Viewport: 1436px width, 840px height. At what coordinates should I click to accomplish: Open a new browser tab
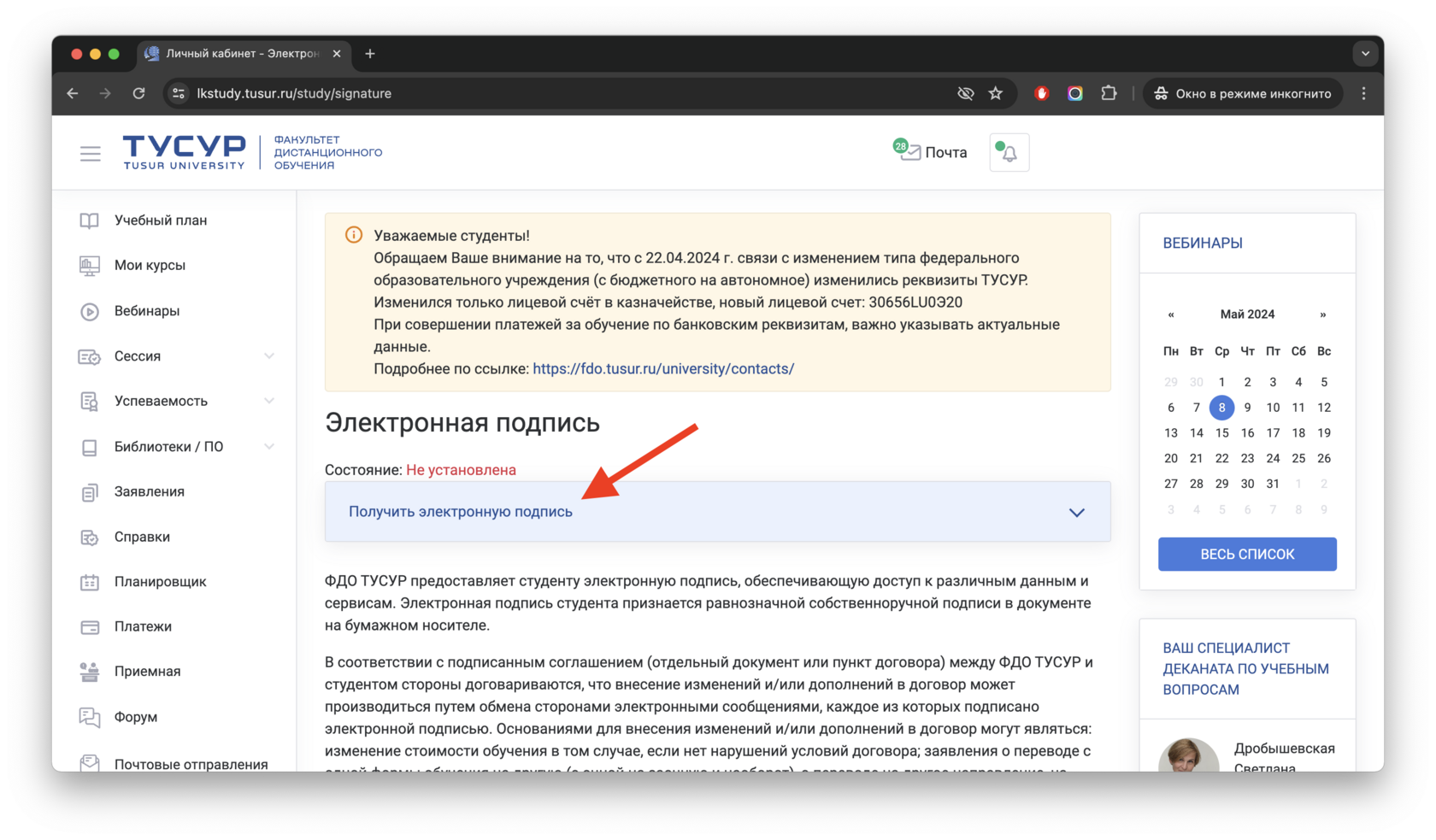tap(370, 54)
